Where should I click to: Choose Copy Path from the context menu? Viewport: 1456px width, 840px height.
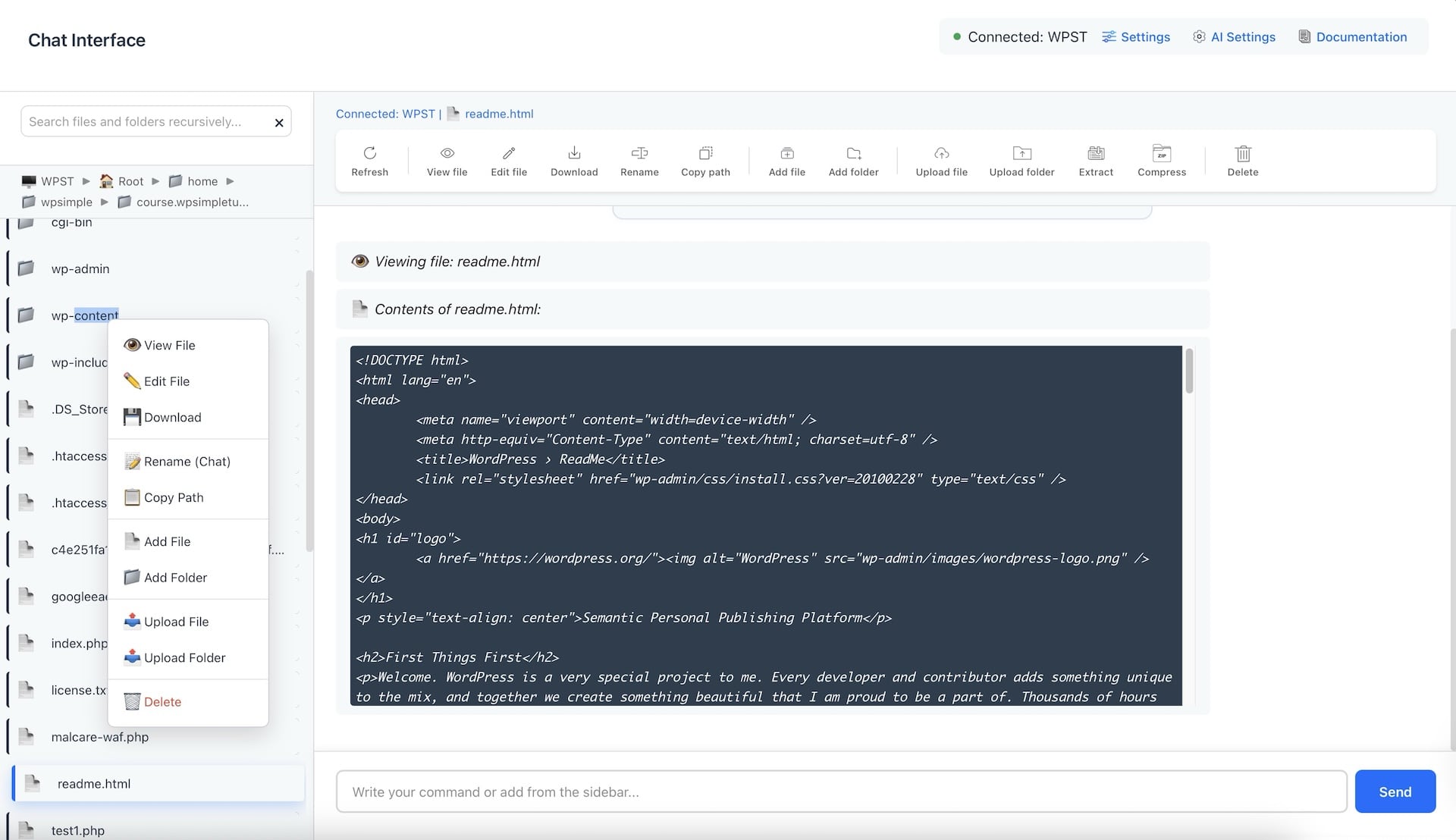click(x=188, y=497)
